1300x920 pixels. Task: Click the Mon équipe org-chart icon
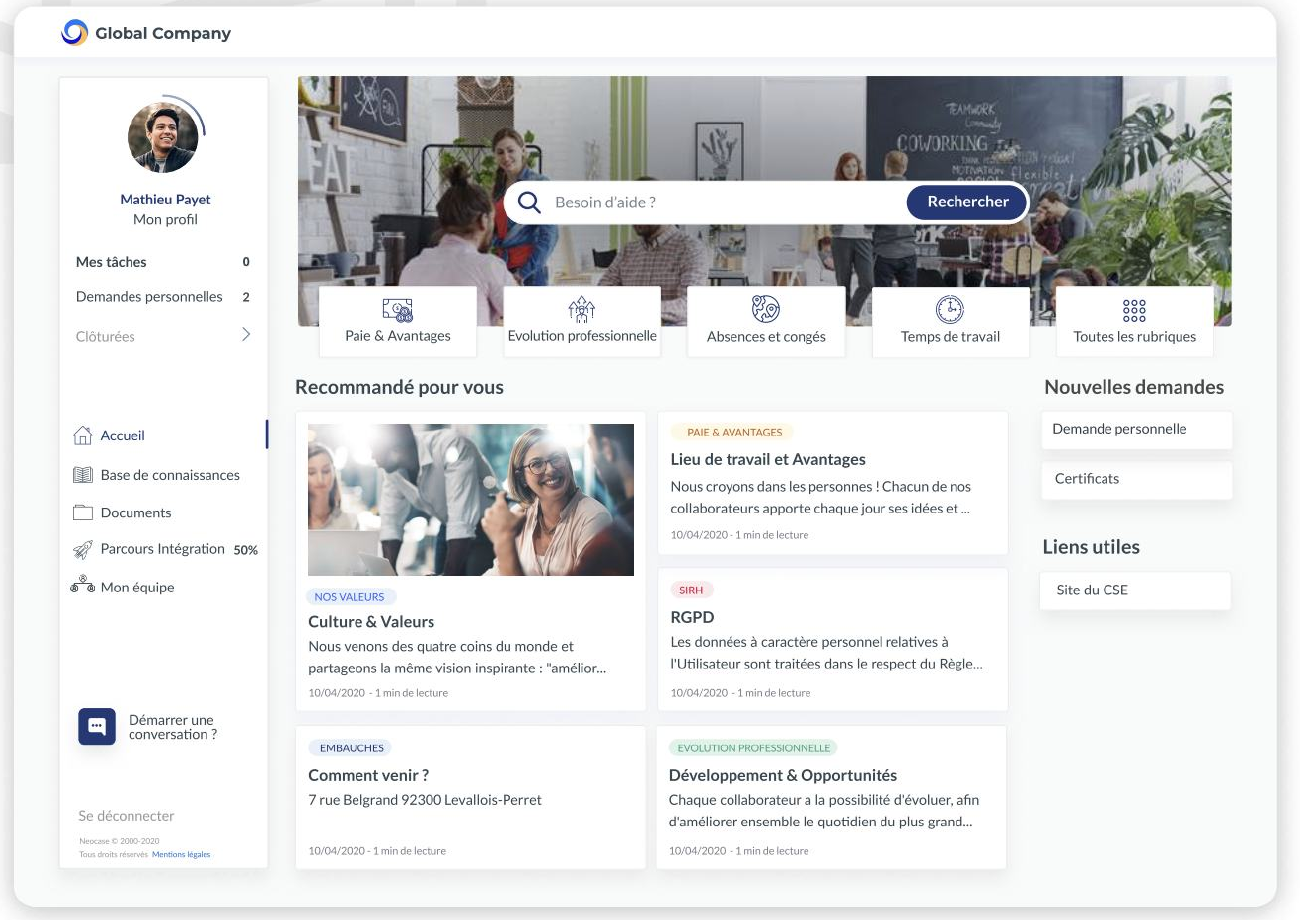[x=82, y=585]
